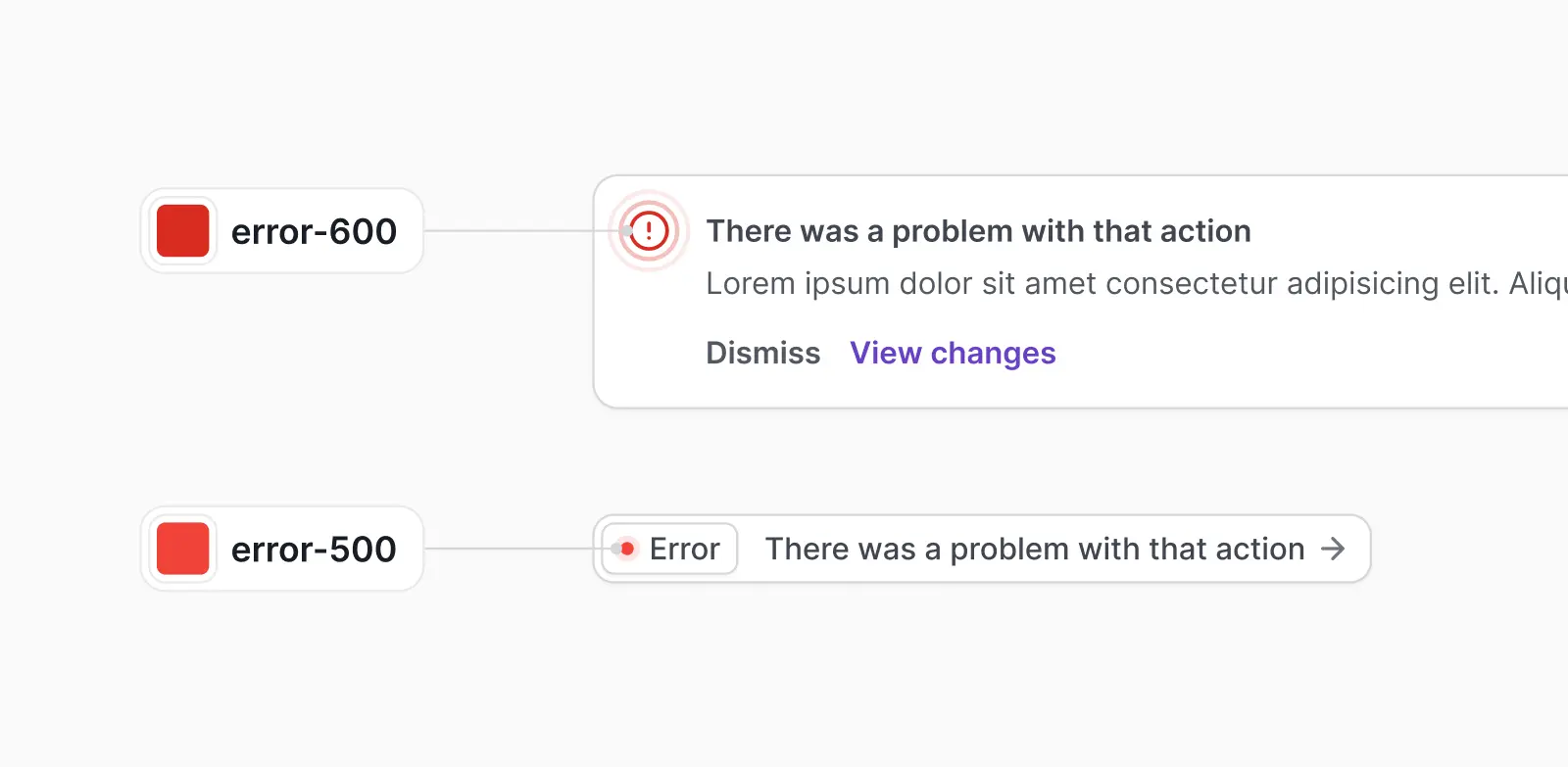1568x767 pixels.
Task: Click the red dot in Error badge
Action: pyautogui.click(x=627, y=549)
